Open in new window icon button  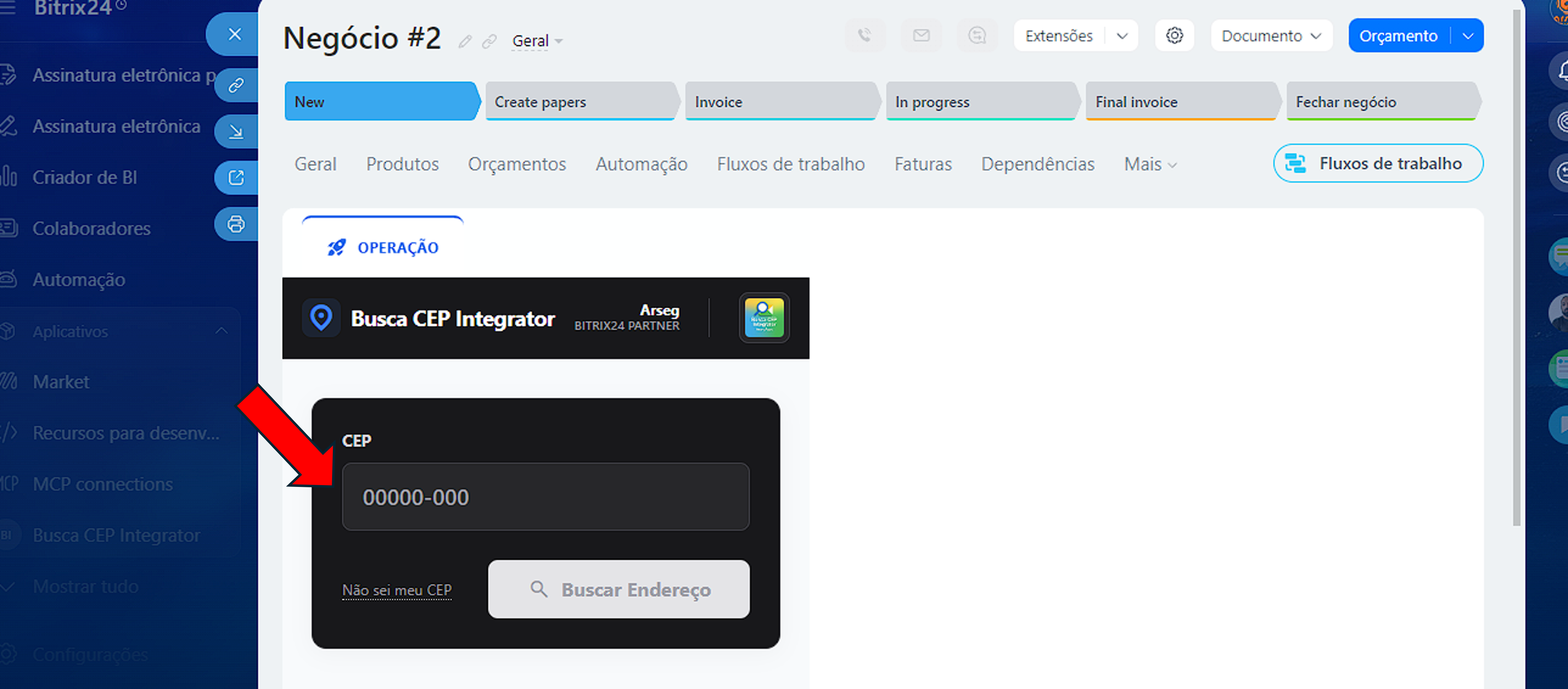236,178
